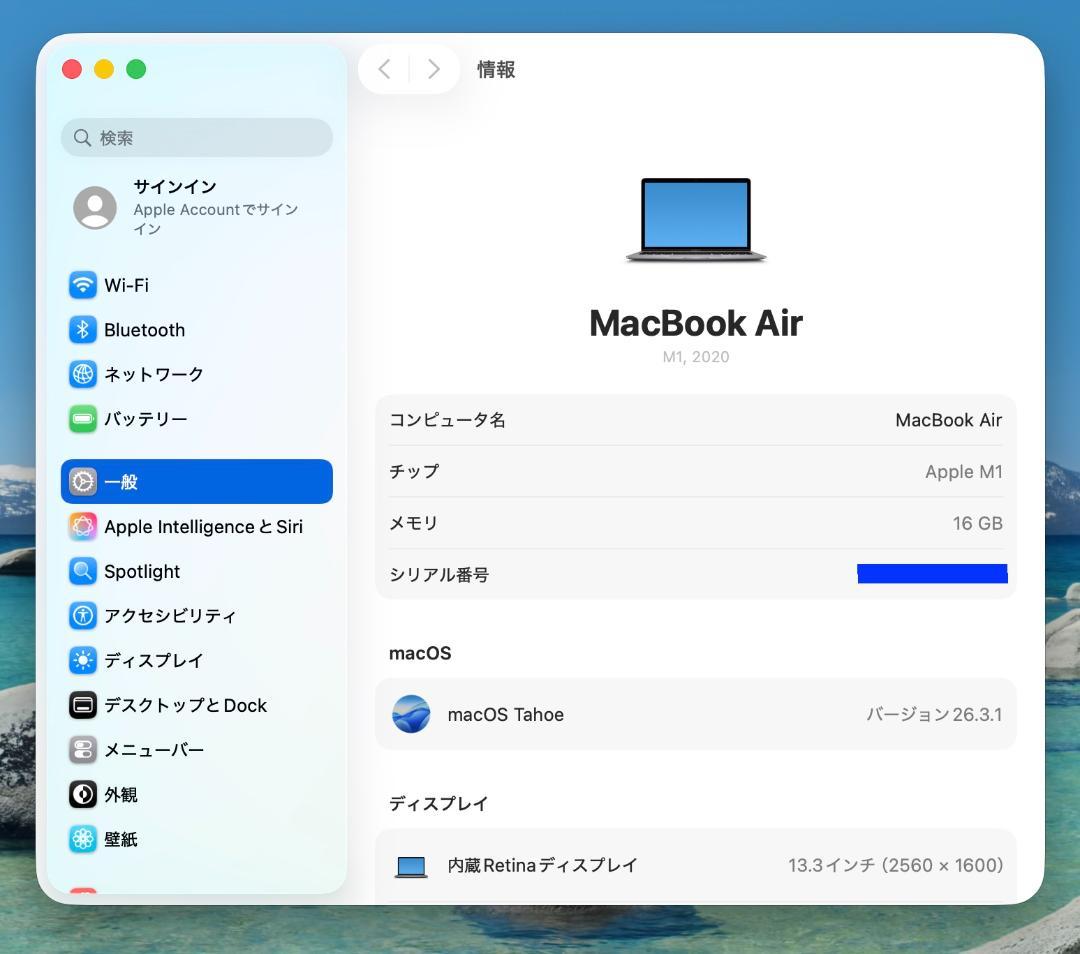This screenshot has height=954, width=1080.
Task: Click the チップ row label
Action: [414, 471]
